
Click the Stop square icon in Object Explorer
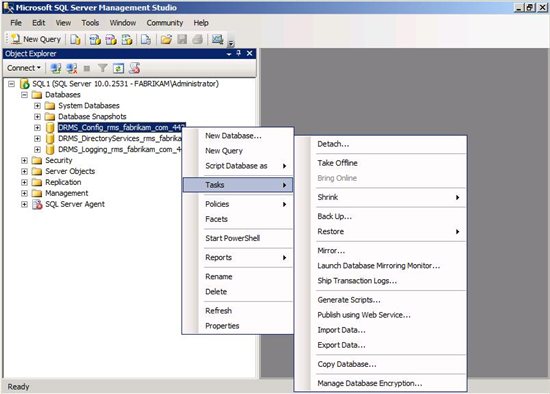point(87,68)
